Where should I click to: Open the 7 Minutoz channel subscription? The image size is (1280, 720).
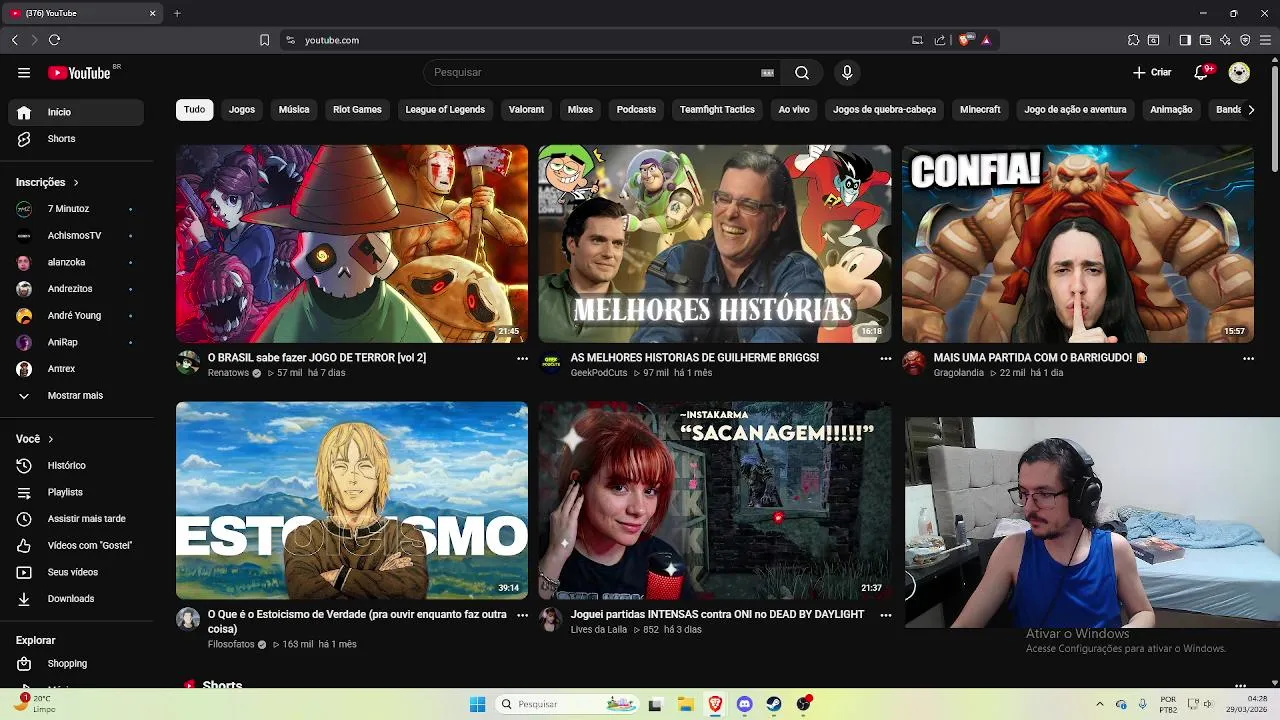[x=76, y=209]
